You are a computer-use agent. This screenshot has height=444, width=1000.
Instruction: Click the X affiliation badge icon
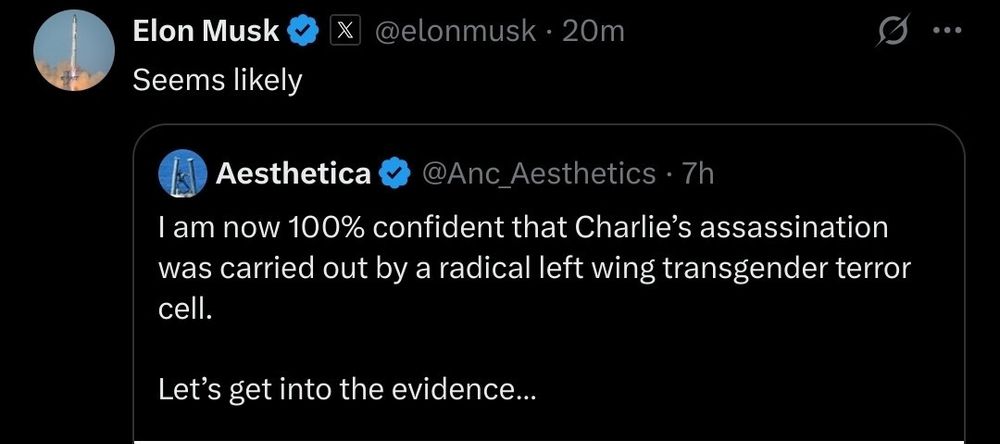(346, 32)
